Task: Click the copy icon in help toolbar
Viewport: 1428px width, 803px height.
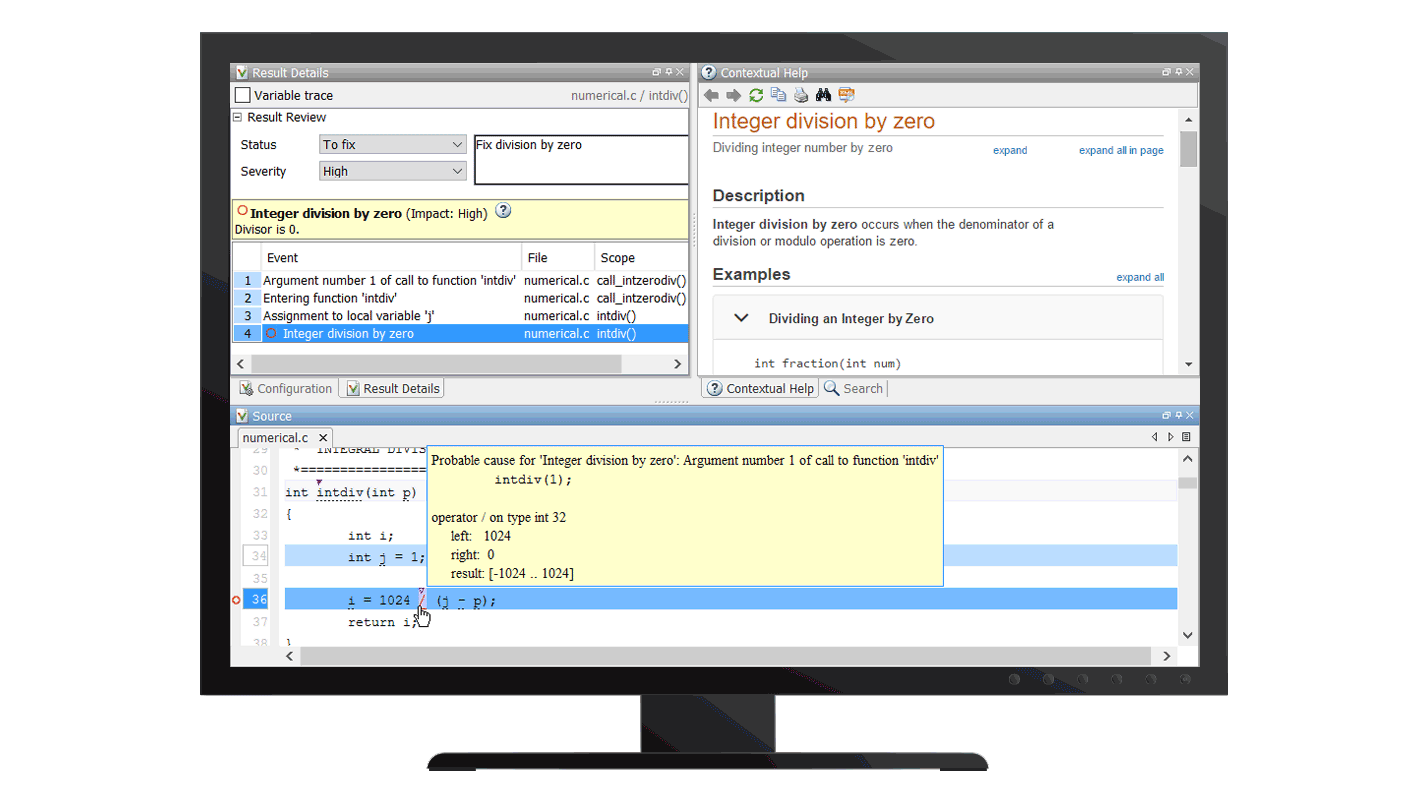Action: pyautogui.click(x=778, y=95)
